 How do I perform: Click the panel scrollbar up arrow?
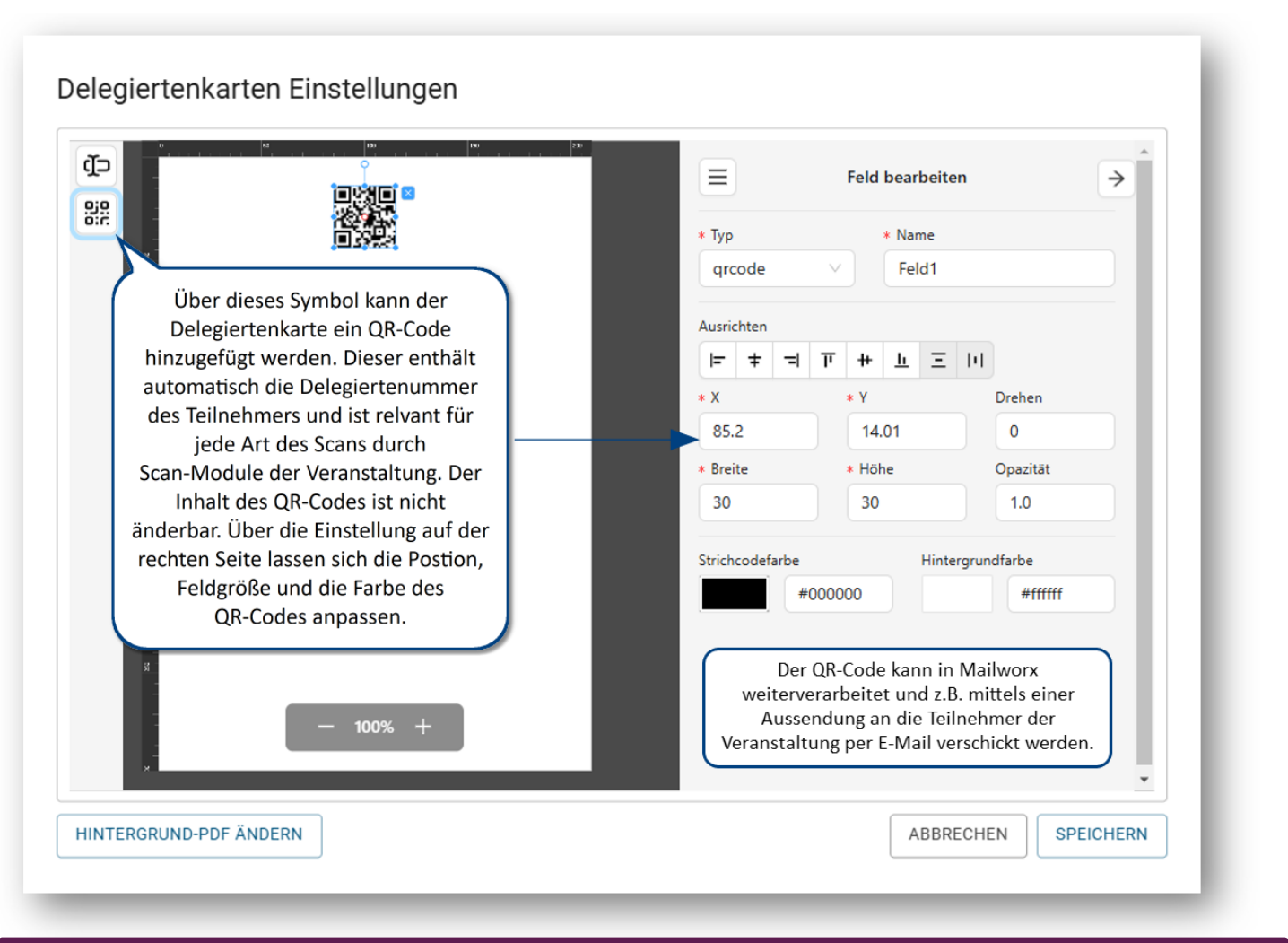[1144, 151]
